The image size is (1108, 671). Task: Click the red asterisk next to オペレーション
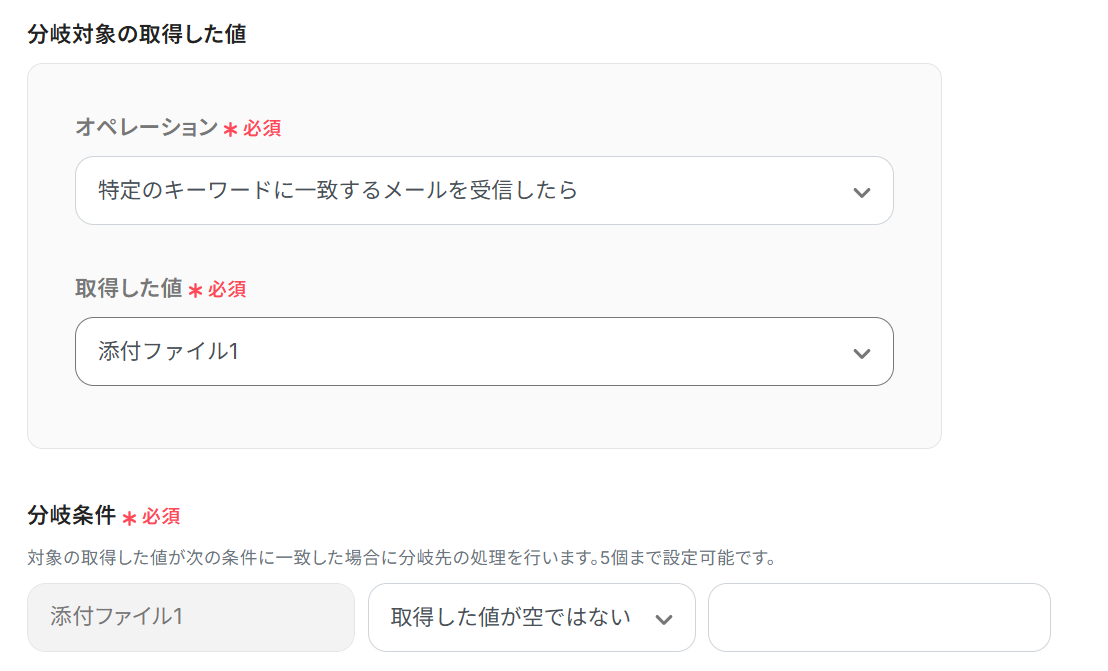point(230,129)
